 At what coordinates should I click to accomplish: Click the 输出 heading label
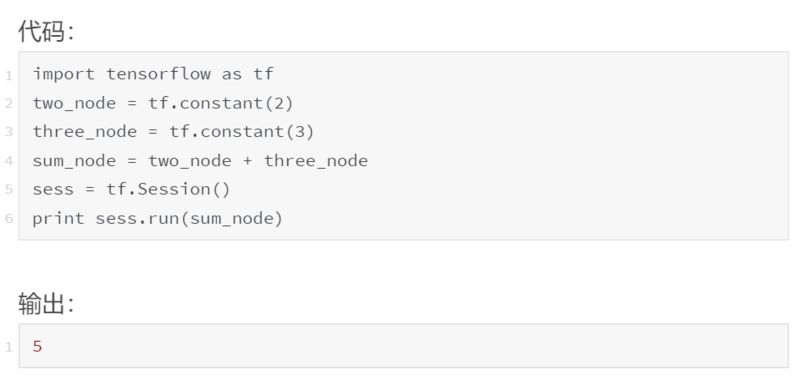pos(46,304)
